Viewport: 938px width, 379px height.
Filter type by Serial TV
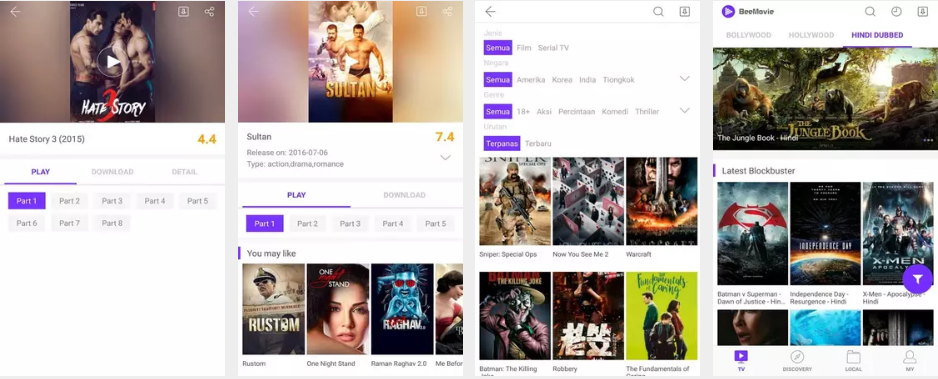click(553, 48)
